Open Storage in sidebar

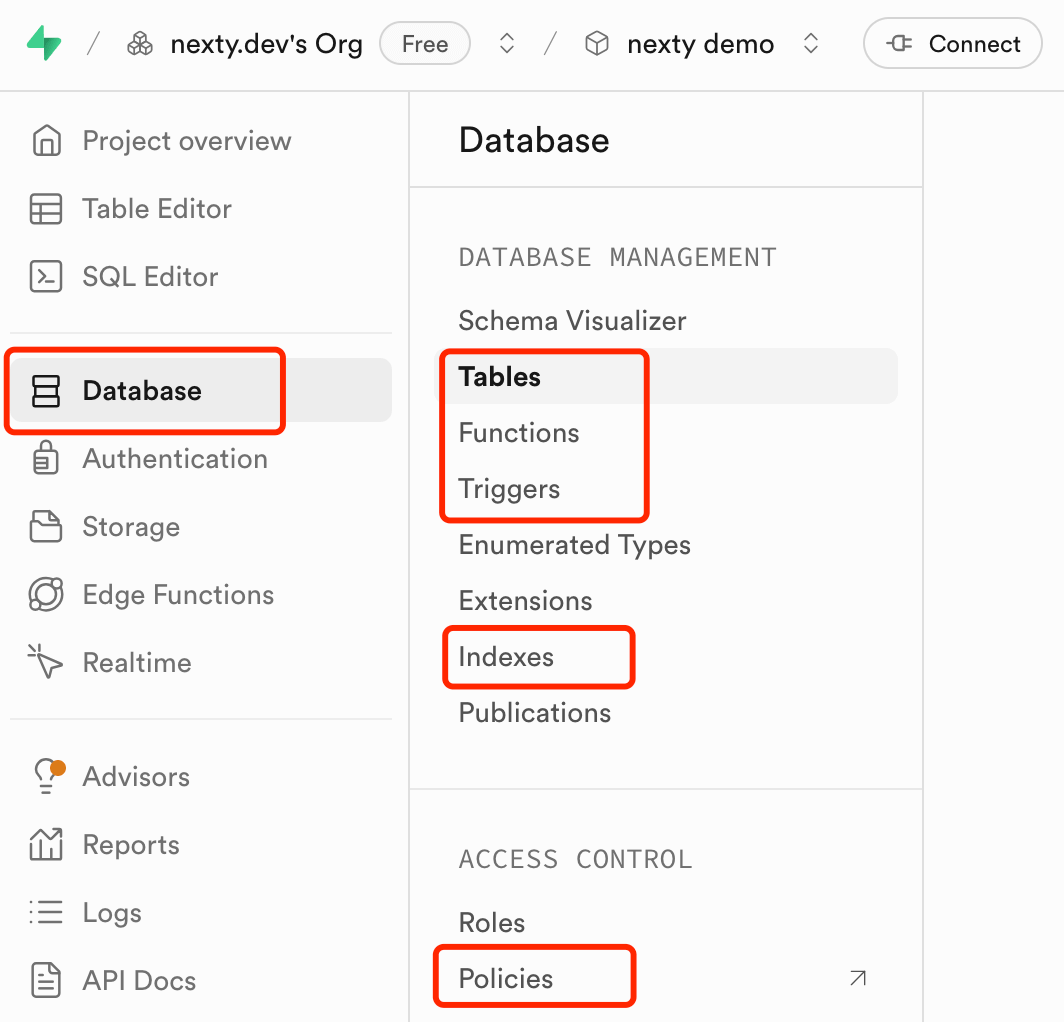(131, 527)
